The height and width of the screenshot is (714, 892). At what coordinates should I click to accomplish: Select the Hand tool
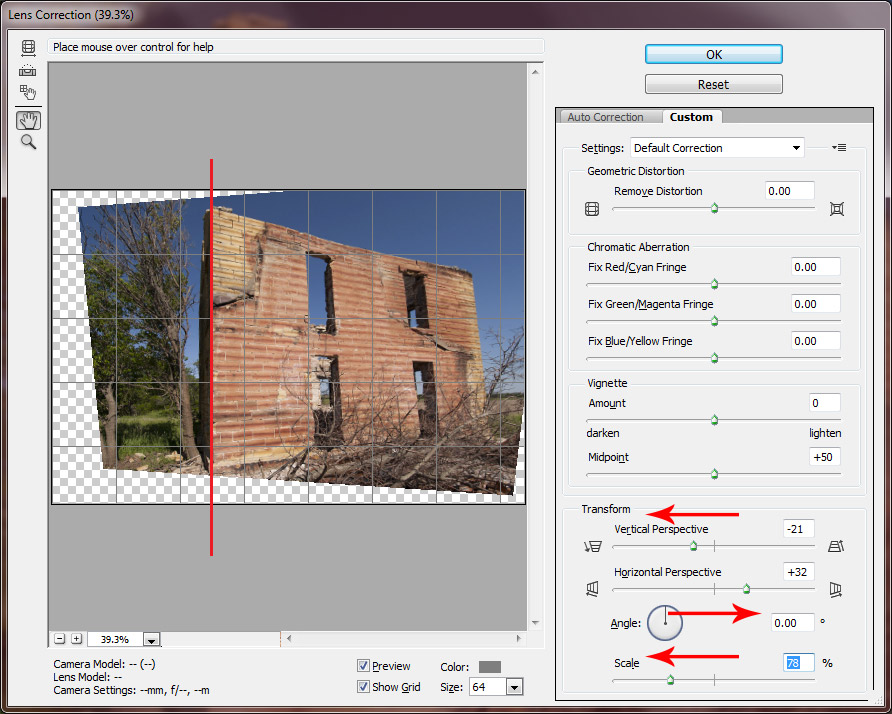click(x=28, y=120)
